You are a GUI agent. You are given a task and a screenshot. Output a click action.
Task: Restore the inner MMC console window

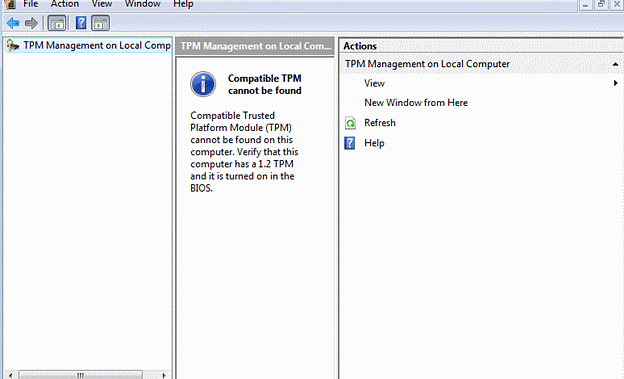coord(601,5)
